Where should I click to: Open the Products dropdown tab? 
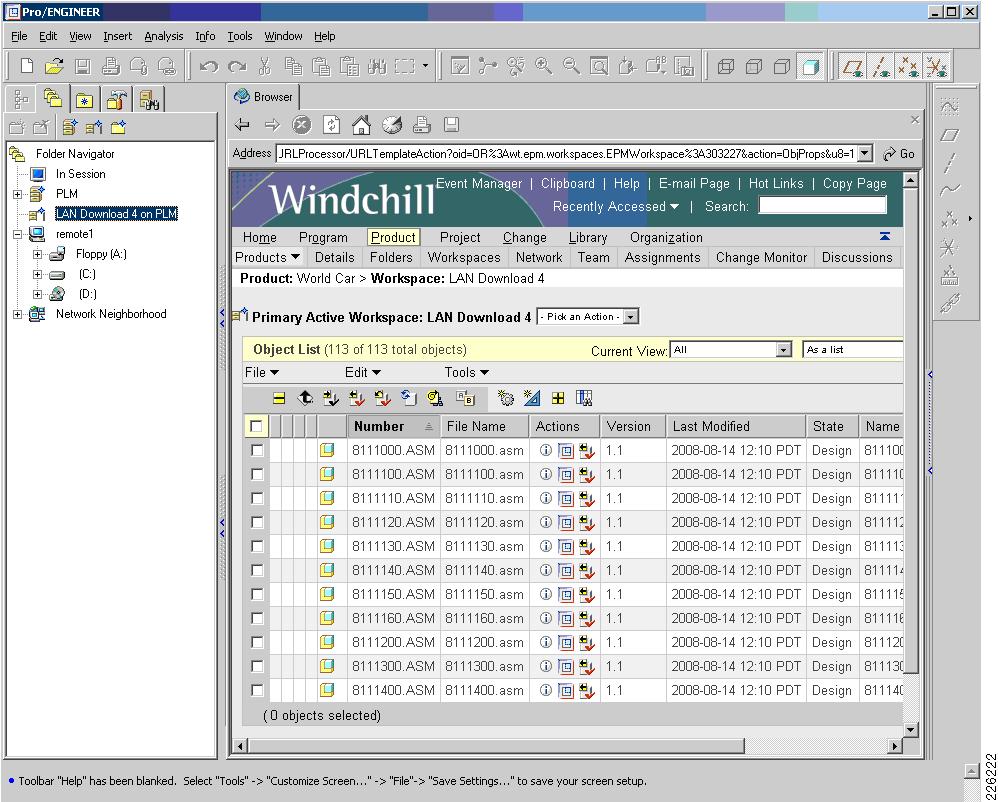[267, 258]
